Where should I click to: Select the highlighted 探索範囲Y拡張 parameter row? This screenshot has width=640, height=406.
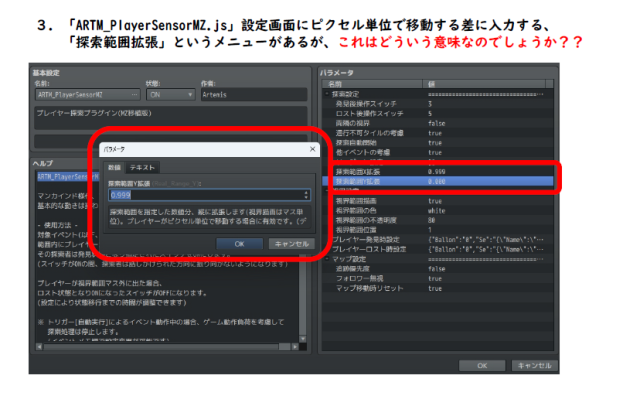tap(438, 182)
